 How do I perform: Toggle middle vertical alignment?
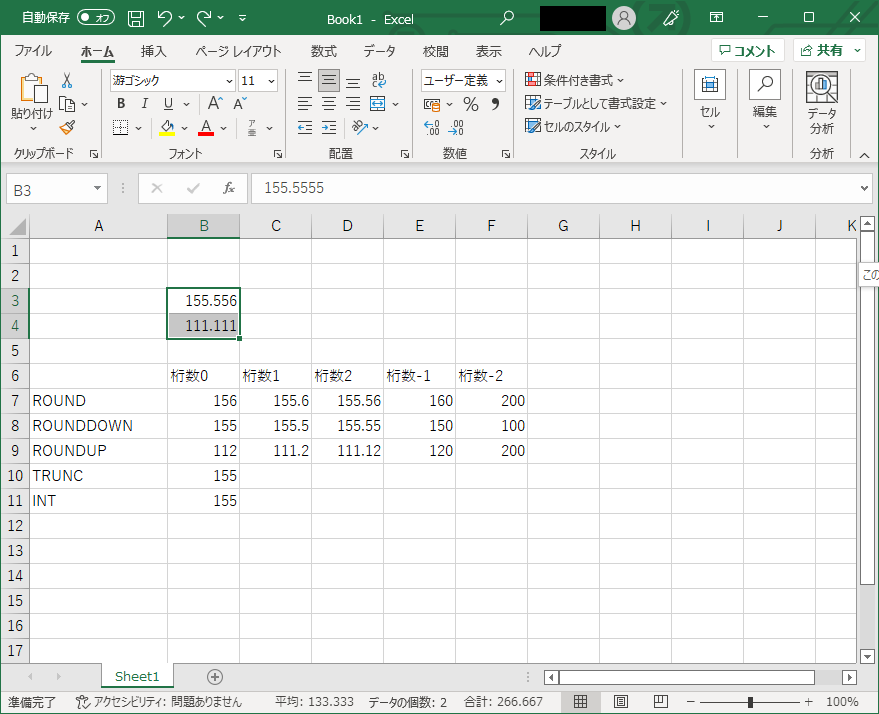tap(329, 81)
